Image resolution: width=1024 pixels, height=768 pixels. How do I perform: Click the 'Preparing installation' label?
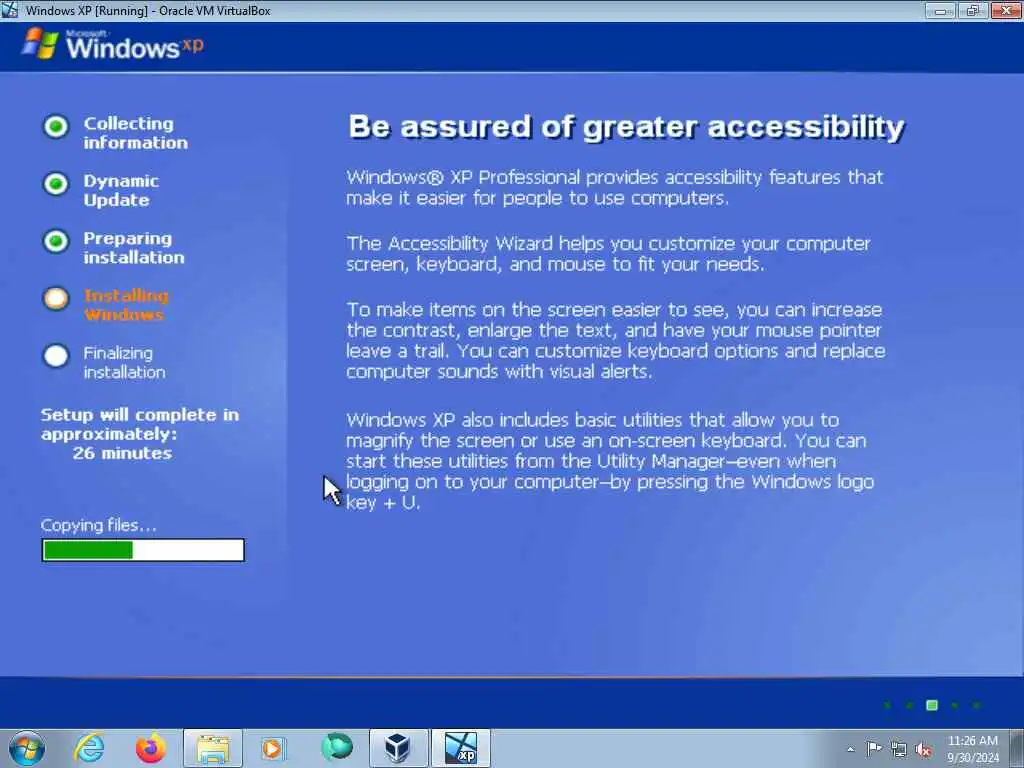134,248
